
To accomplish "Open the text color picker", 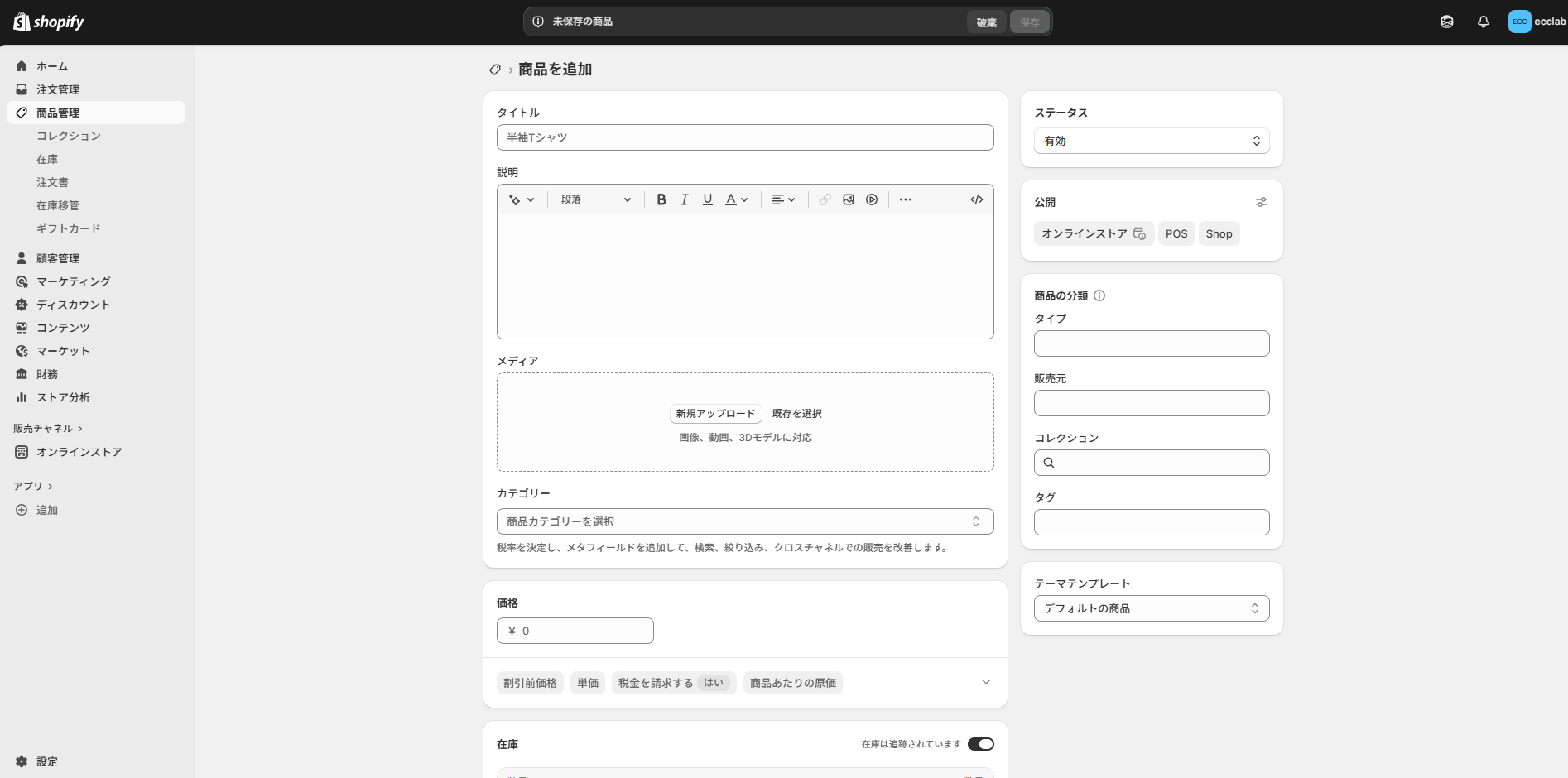I will click(736, 199).
